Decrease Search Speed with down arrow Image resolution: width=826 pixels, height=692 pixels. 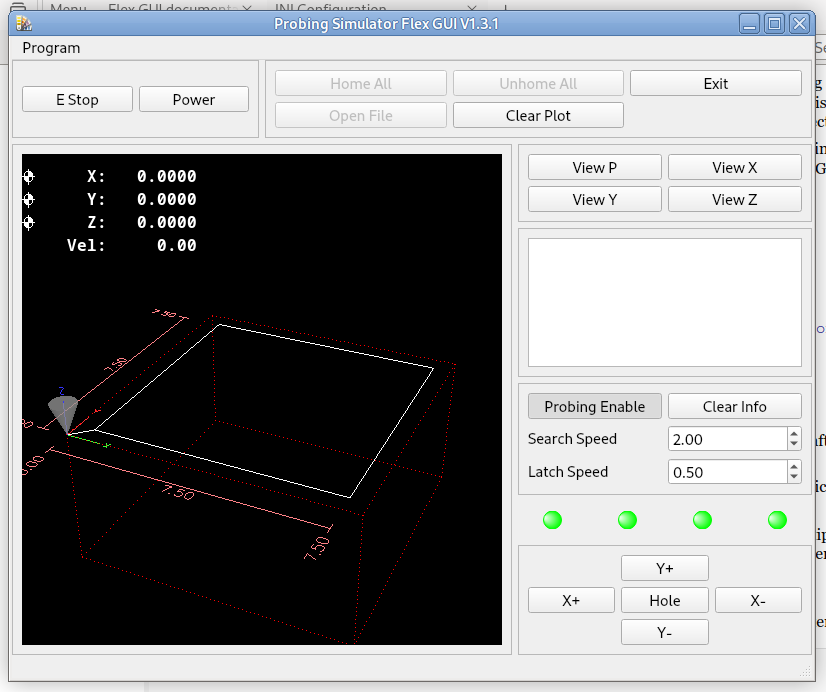(x=794, y=444)
